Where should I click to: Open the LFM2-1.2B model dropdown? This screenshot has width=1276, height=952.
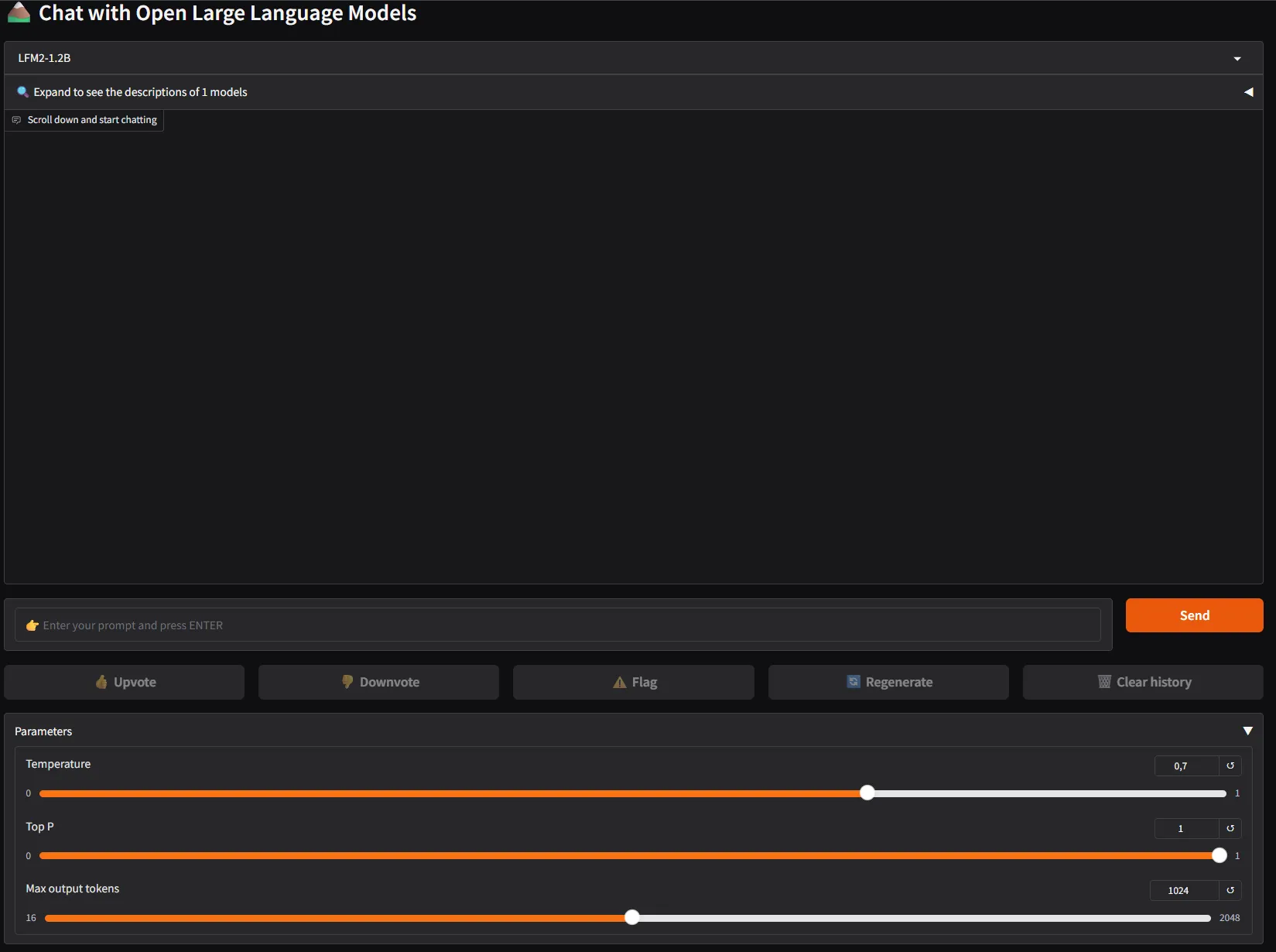click(1235, 57)
